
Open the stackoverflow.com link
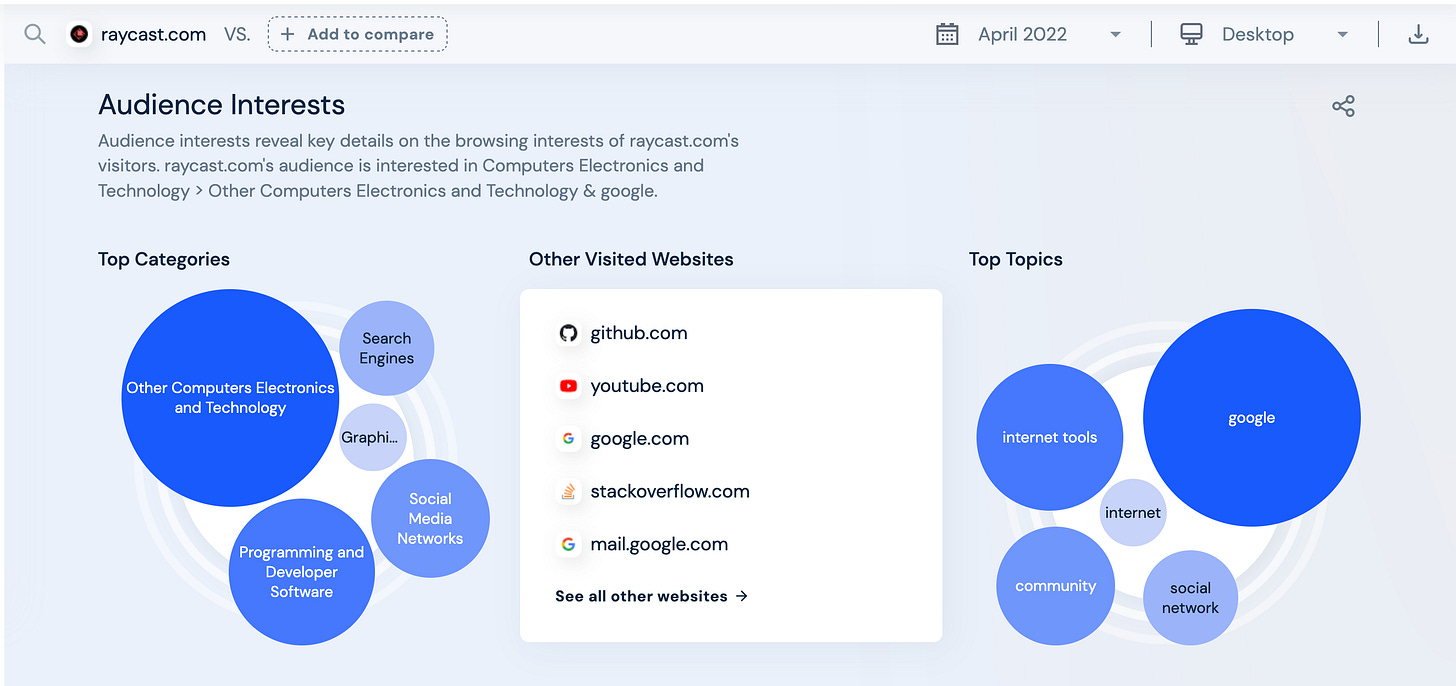(670, 492)
